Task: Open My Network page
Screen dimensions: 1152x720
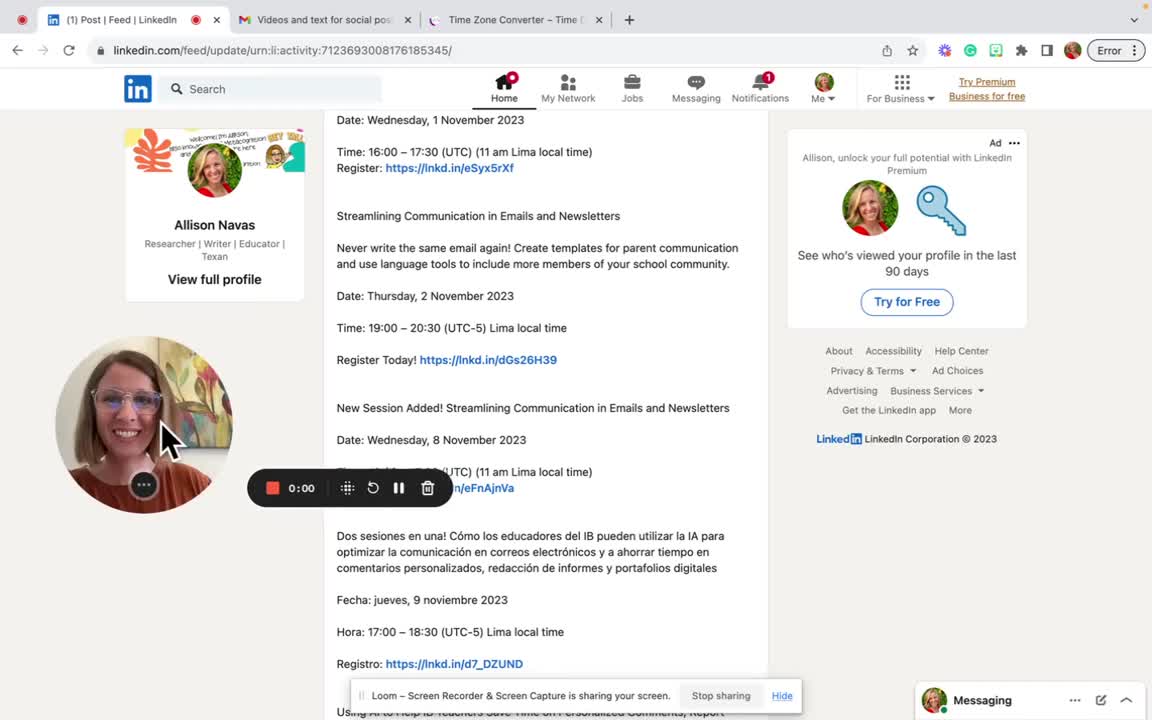Action: 568,88
